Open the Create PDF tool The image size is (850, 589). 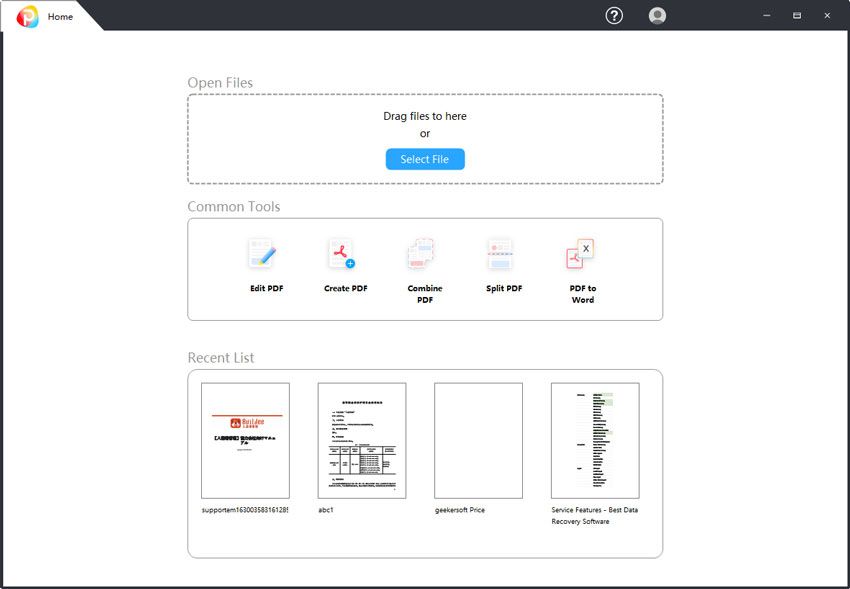343,263
